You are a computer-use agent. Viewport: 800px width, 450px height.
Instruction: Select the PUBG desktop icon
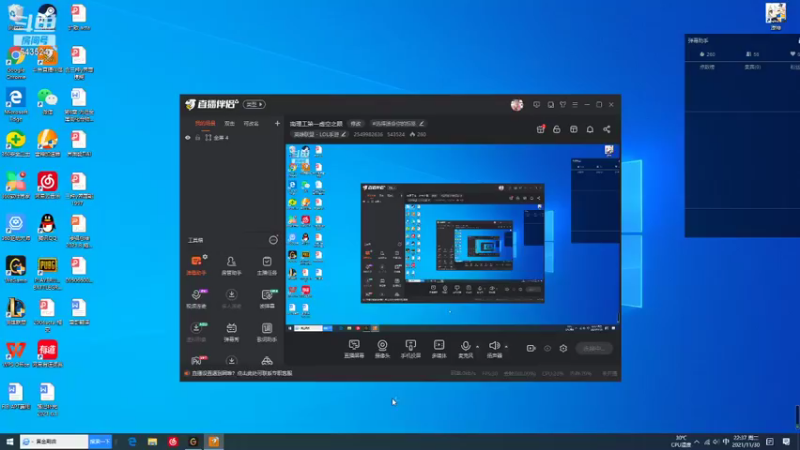pyautogui.click(x=47, y=273)
